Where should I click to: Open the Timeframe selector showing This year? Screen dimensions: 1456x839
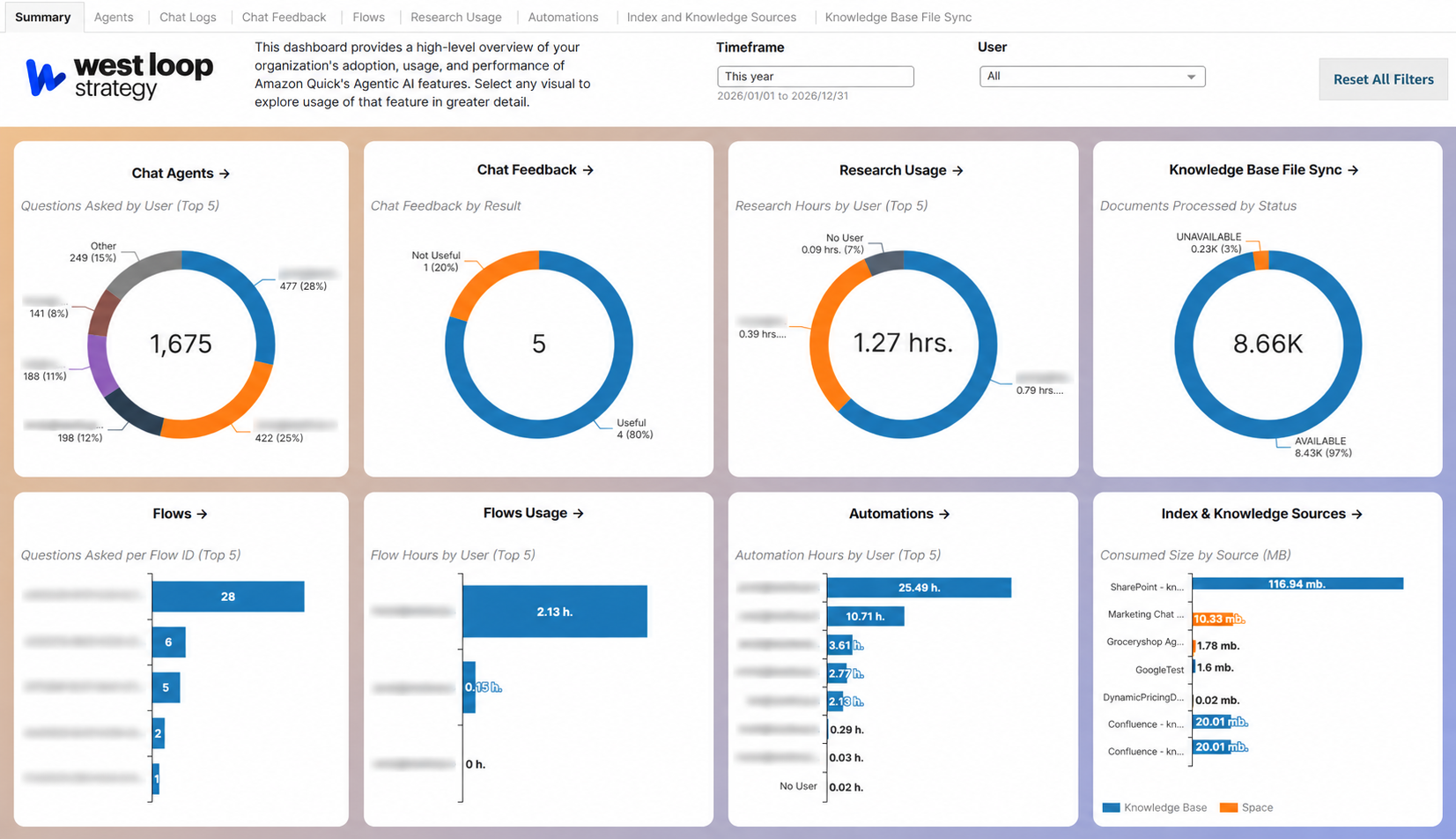(816, 77)
